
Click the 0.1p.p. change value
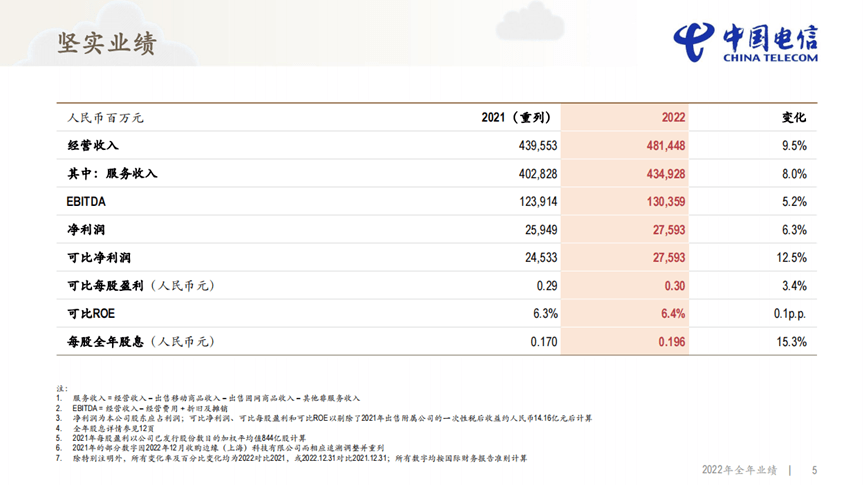(x=790, y=314)
